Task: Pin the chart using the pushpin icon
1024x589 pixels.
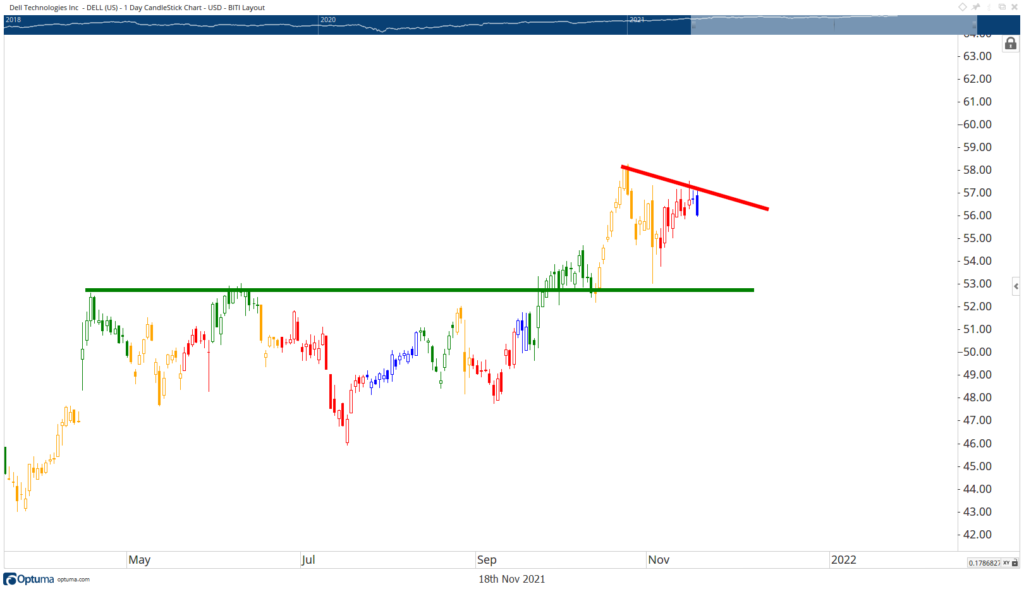Action: [976, 7]
